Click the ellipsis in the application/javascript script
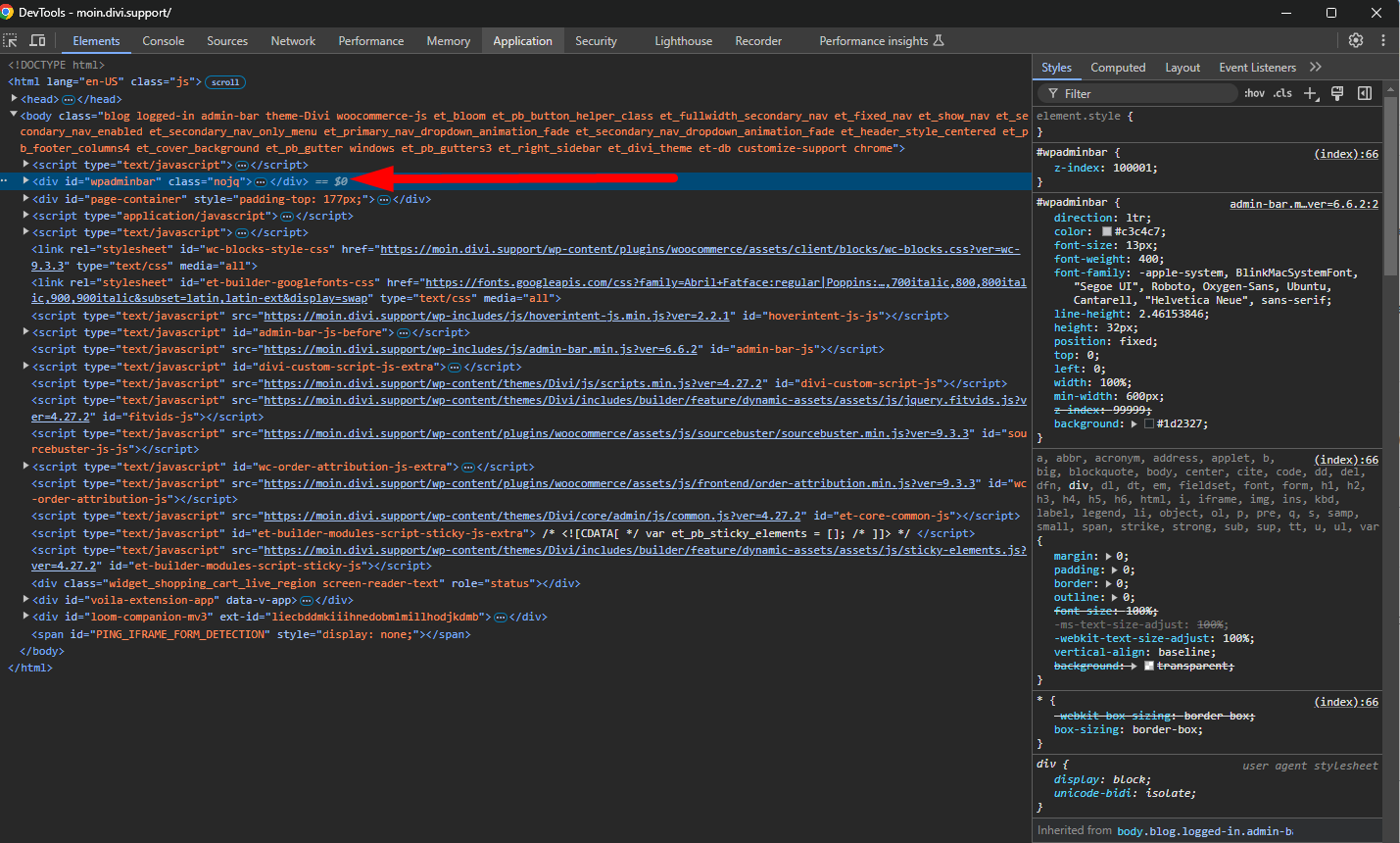The width and height of the screenshot is (1400, 843). coord(287,216)
